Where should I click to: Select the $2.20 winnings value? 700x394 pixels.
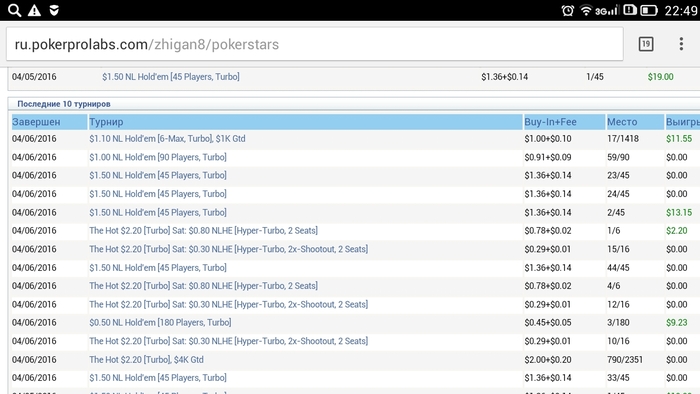click(677, 231)
